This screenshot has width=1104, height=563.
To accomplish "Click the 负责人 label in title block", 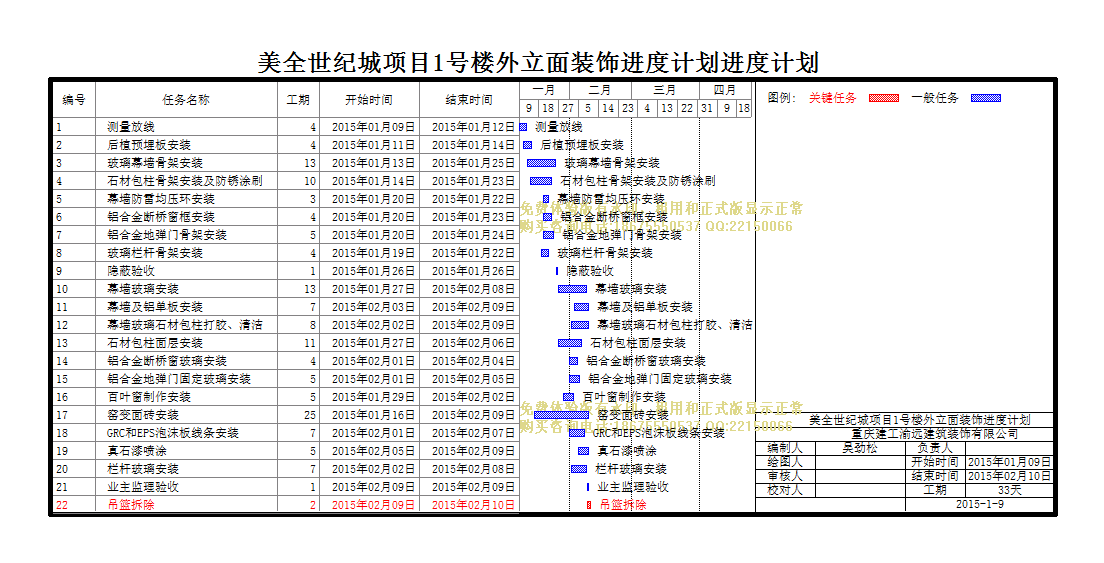I will [934, 448].
